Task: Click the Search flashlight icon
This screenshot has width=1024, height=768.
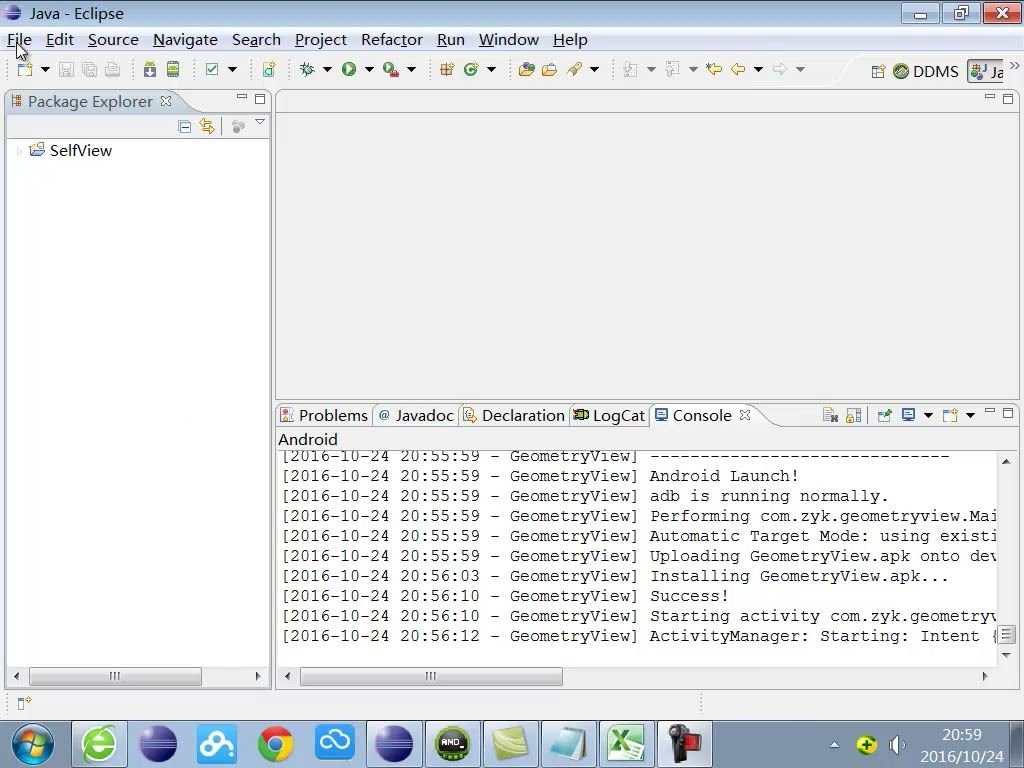Action: pyautogui.click(x=574, y=69)
